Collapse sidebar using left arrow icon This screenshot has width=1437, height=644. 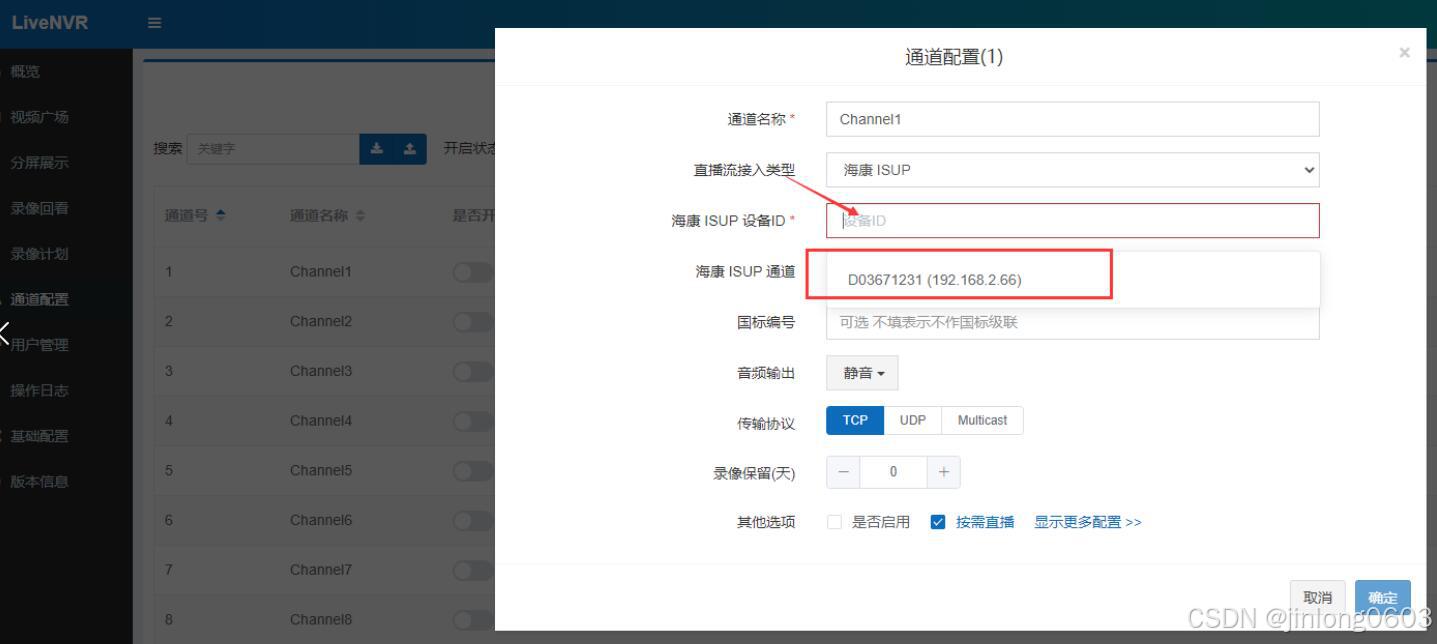click(x=5, y=333)
